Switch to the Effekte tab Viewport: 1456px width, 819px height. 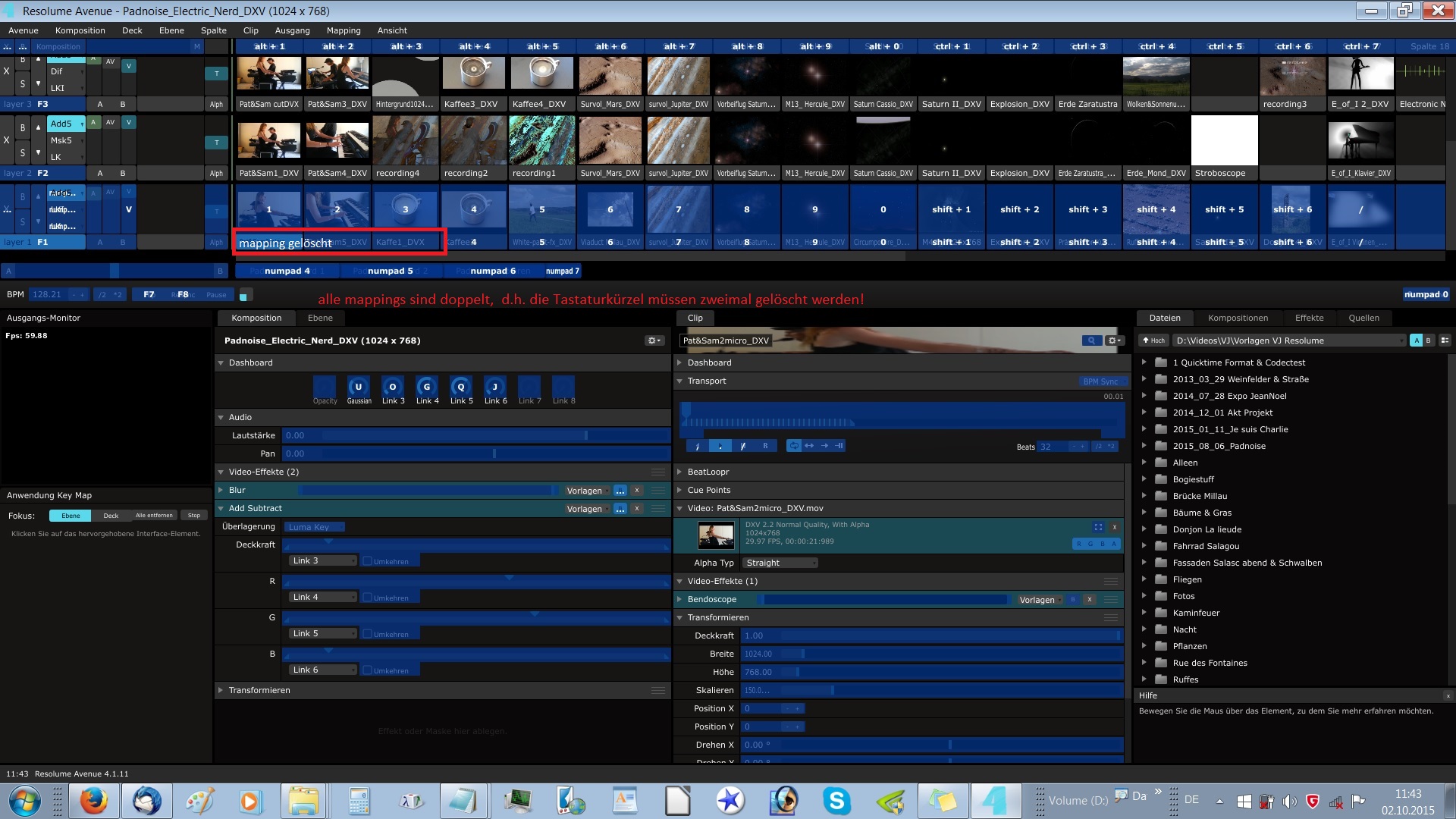tap(1309, 318)
